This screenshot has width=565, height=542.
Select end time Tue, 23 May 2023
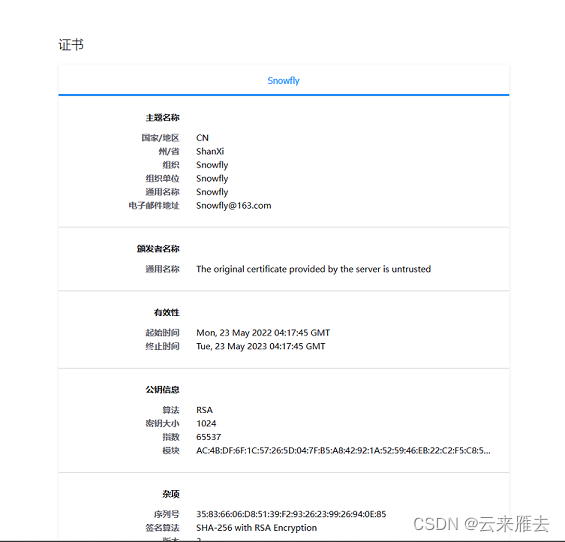click(x=261, y=346)
